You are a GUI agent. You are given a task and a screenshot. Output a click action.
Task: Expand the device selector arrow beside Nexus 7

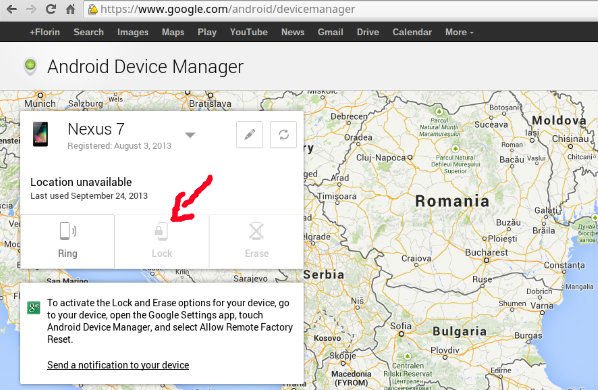click(190, 135)
